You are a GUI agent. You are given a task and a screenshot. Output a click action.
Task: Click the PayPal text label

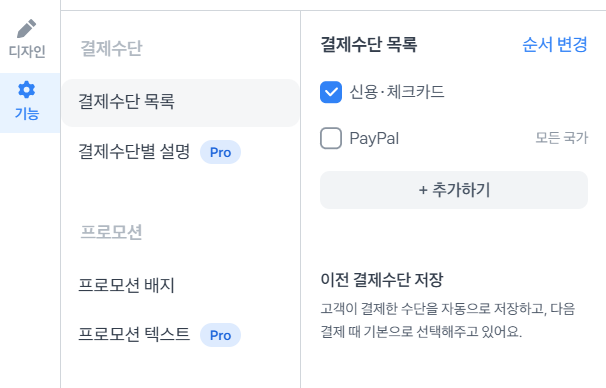click(x=374, y=138)
